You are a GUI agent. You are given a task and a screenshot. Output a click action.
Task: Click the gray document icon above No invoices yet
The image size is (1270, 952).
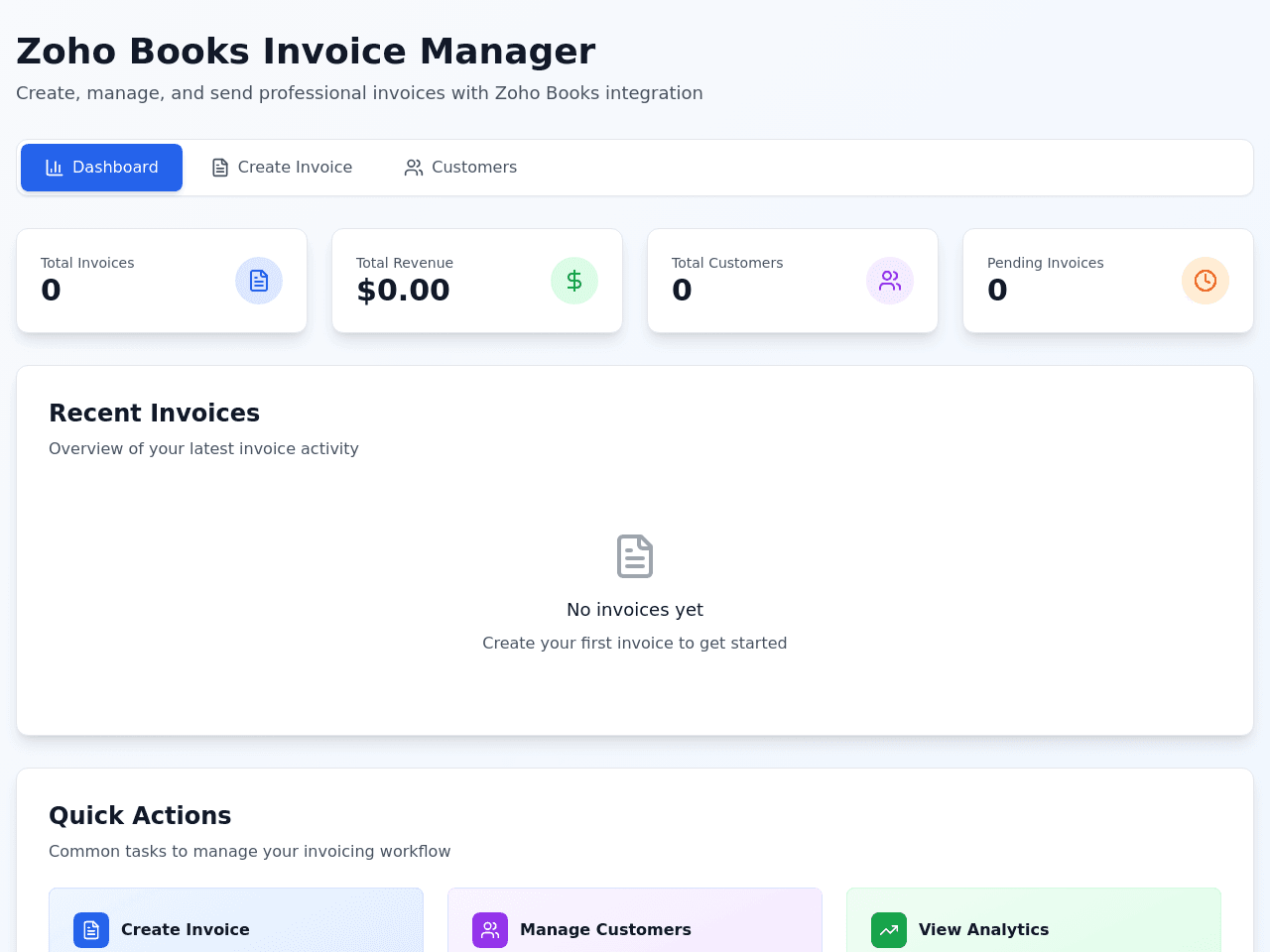635,556
